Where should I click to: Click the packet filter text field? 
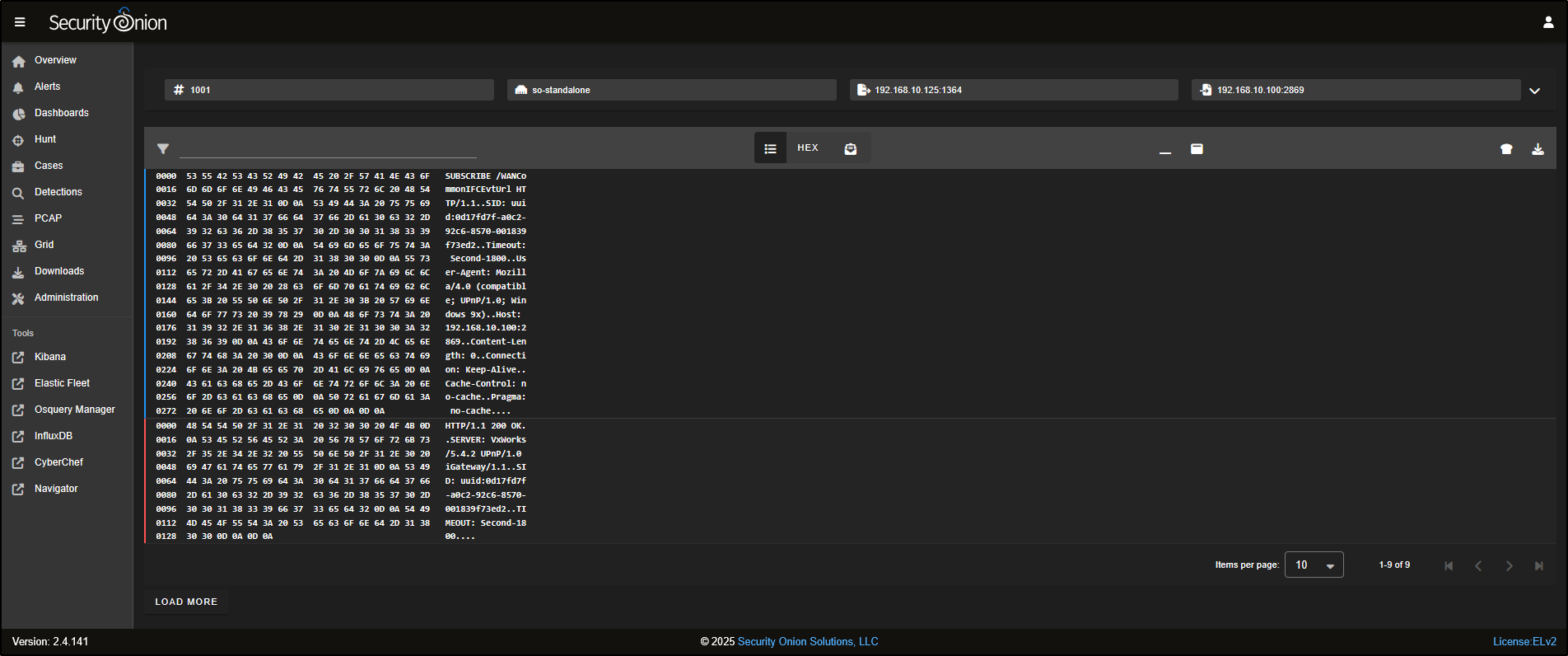click(x=328, y=148)
